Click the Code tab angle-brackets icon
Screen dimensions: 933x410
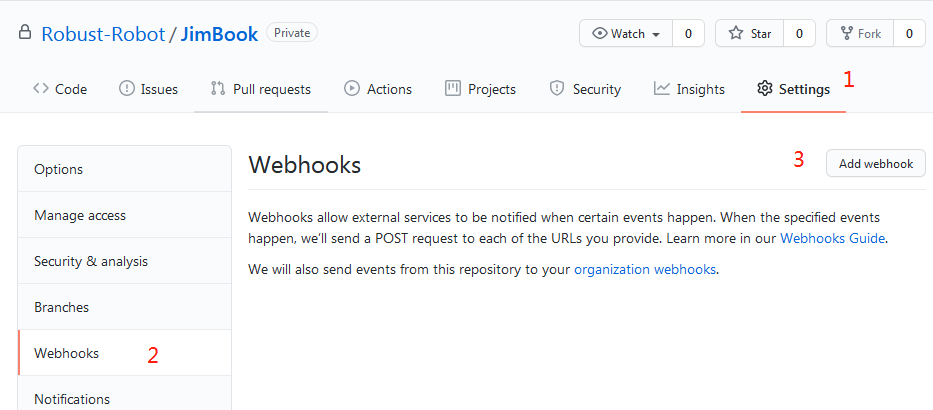click(40, 89)
